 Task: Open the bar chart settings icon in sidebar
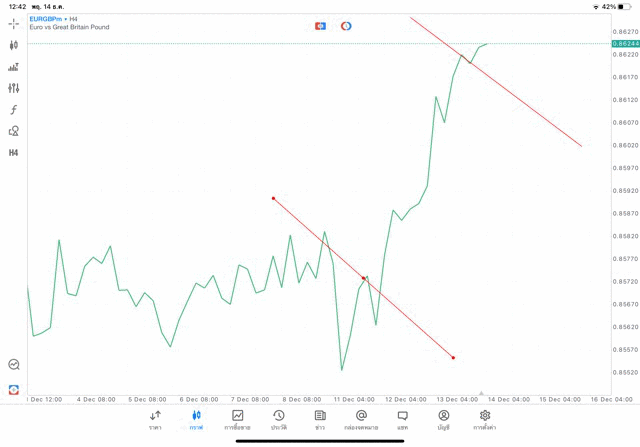pyautogui.click(x=14, y=67)
